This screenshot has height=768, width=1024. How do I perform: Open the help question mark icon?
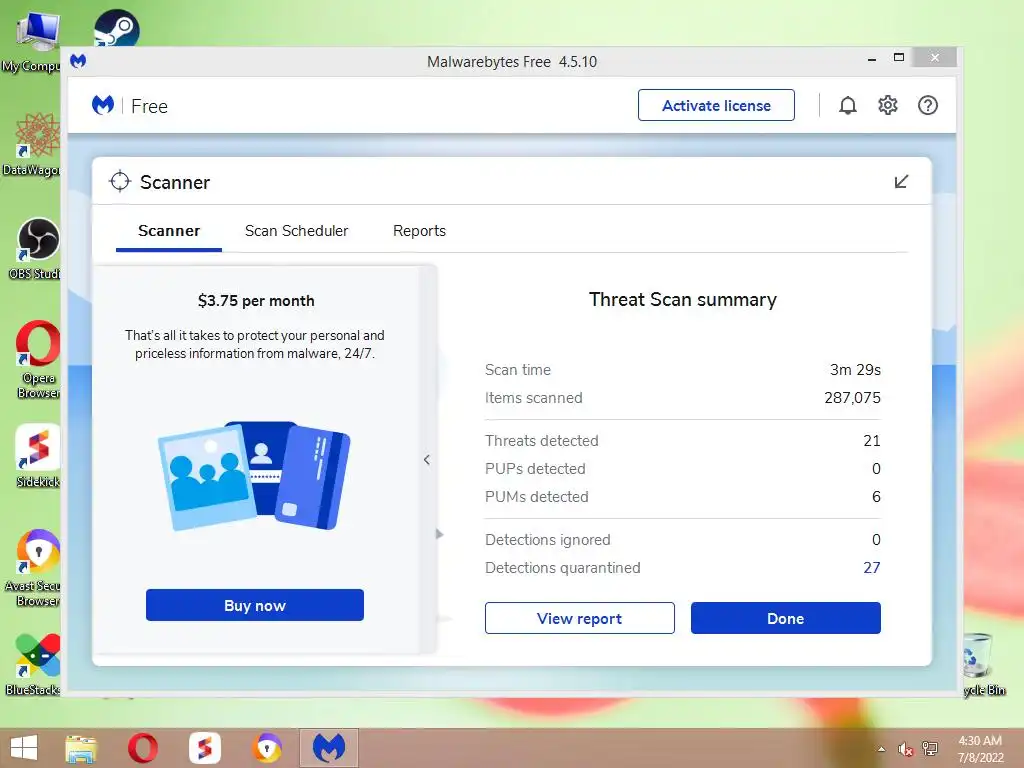click(927, 105)
